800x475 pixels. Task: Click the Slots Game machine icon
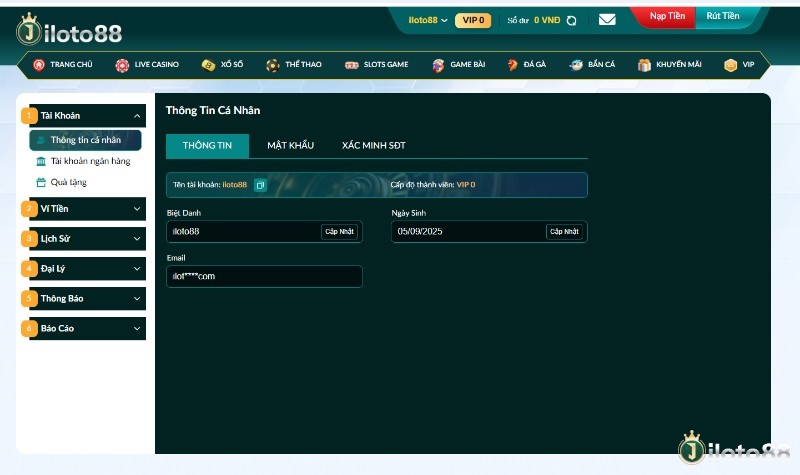352,65
